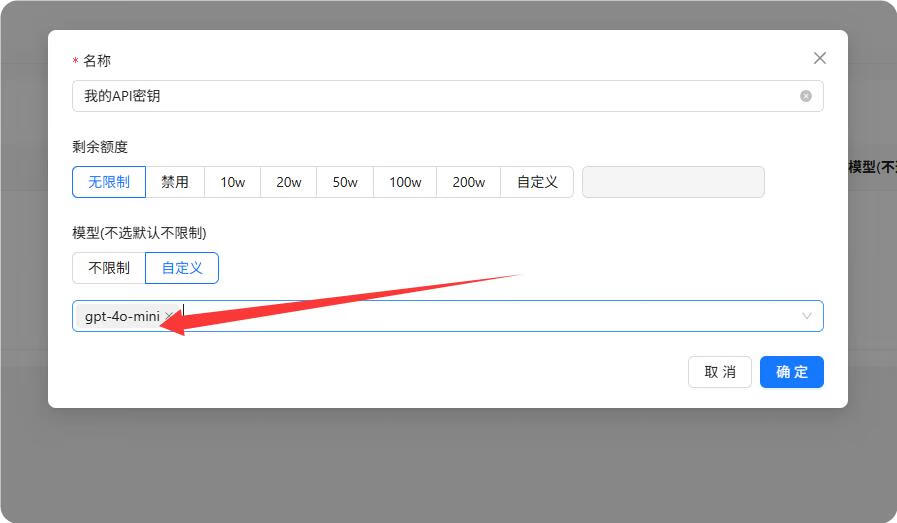
Task: Select the 禁用 quota option
Action: click(175, 182)
